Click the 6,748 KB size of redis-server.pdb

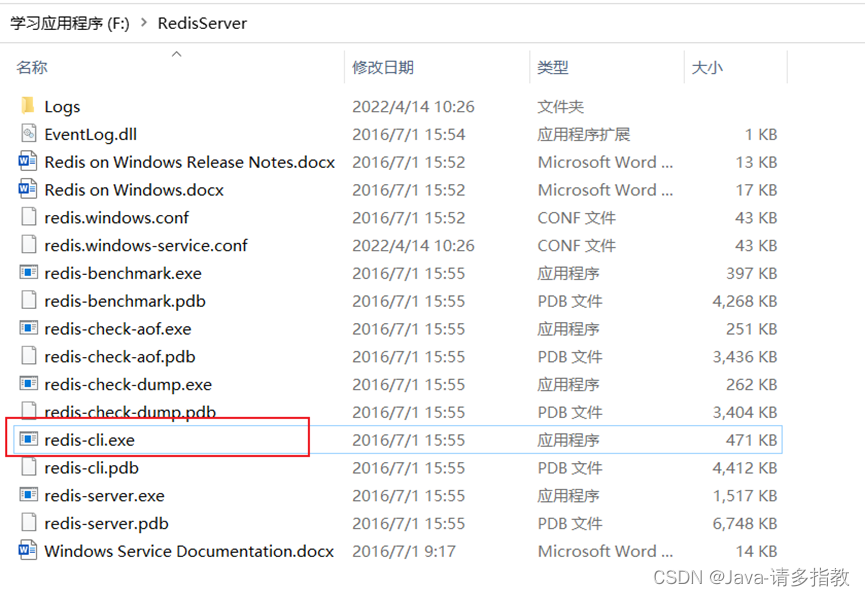click(x=745, y=523)
